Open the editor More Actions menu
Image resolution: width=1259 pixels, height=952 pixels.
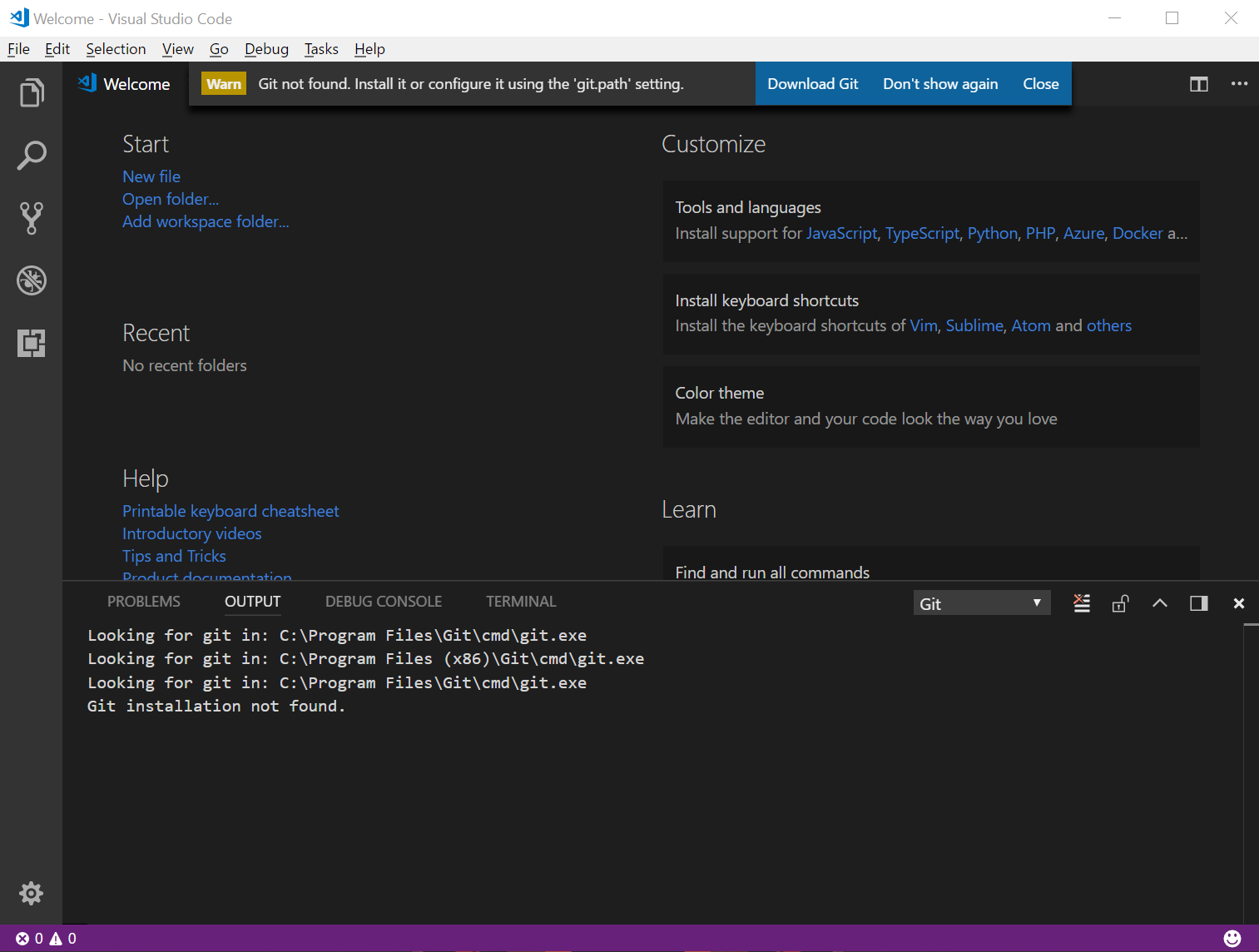[x=1239, y=84]
